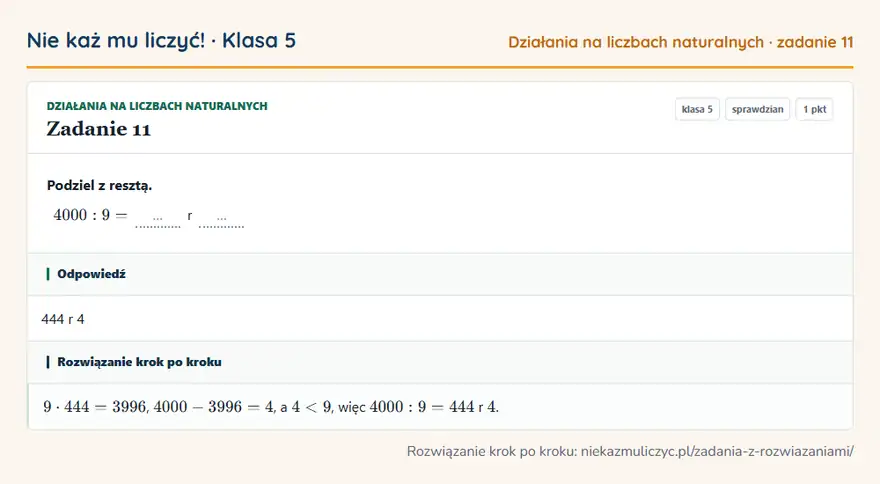
Task: Click the 'Podziel z resztą.' instruction
Action: 99,185
